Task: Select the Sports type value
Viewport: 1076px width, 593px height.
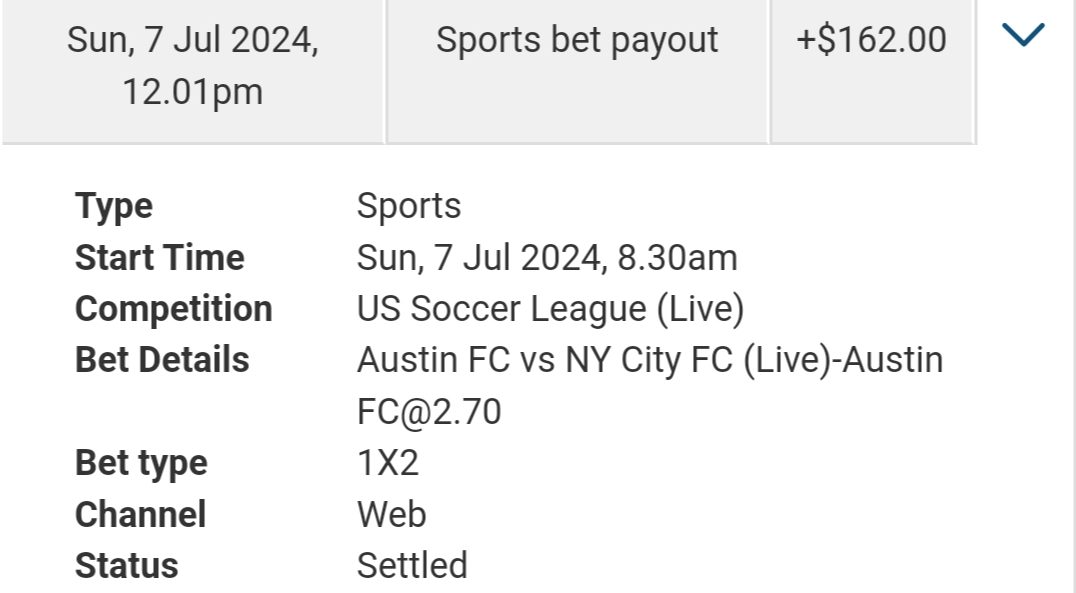Action: pos(409,206)
